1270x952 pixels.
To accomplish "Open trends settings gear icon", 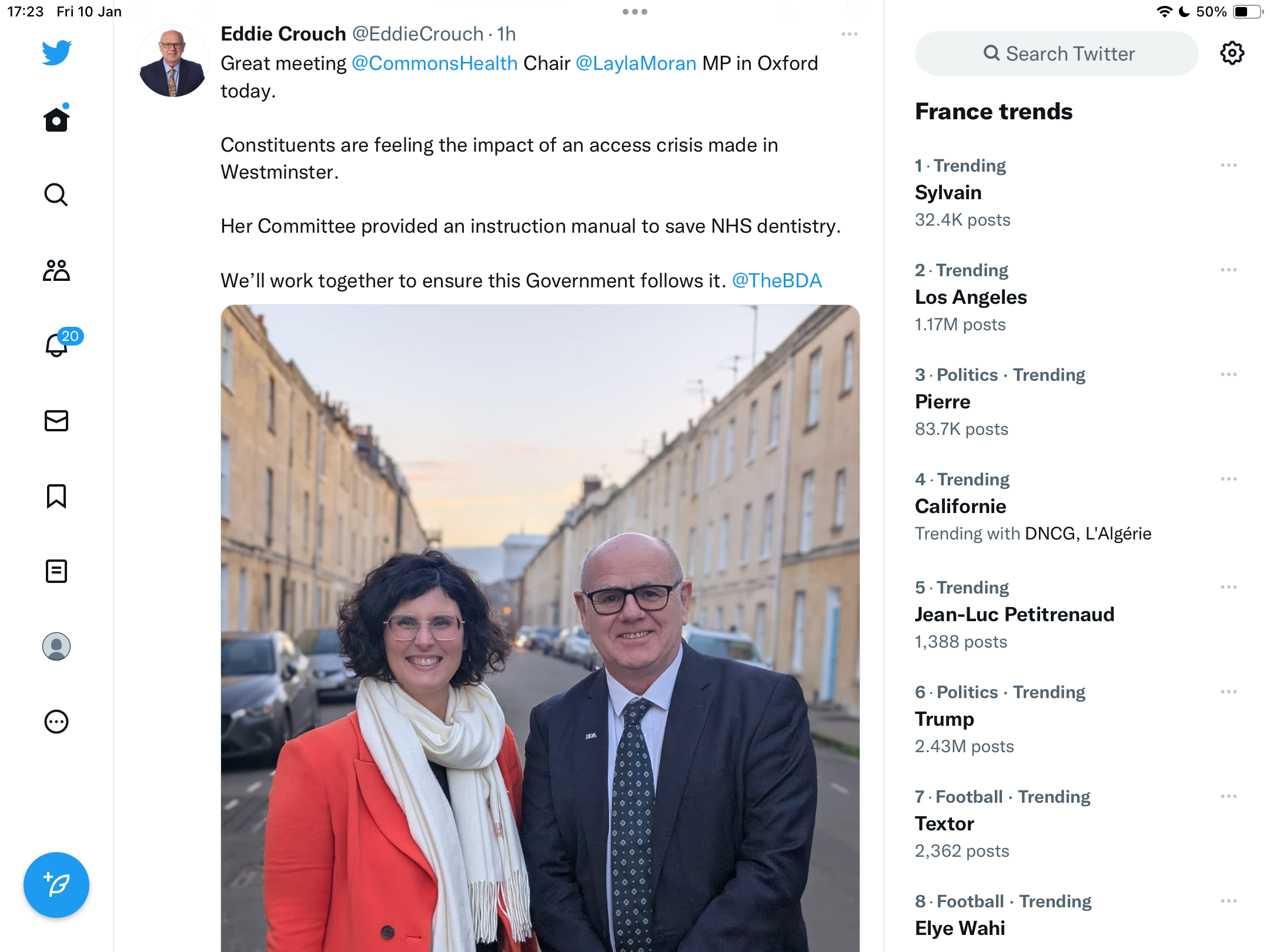I will pyautogui.click(x=1232, y=53).
